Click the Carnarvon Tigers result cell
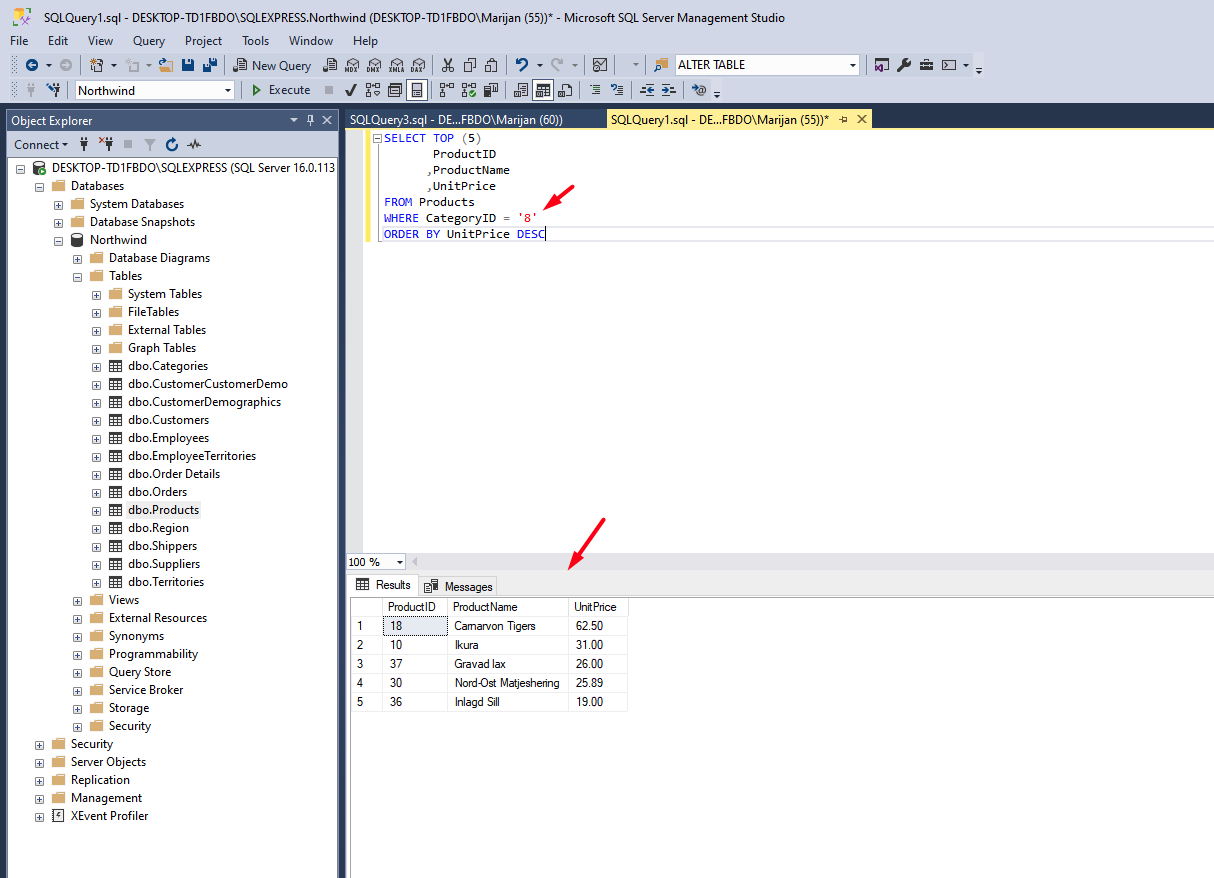The height and width of the screenshot is (878, 1214). [x=508, y=626]
